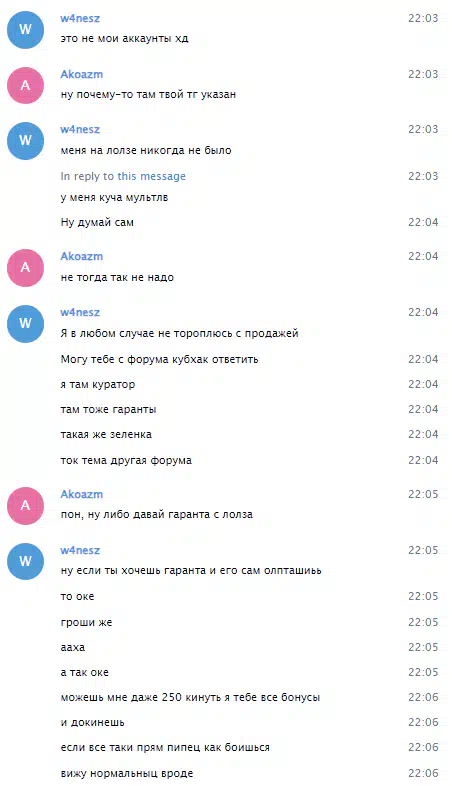Click the Akoazm avatar beside 'не тогда так не надо'
The width and height of the screenshot is (452, 786).
[25, 268]
